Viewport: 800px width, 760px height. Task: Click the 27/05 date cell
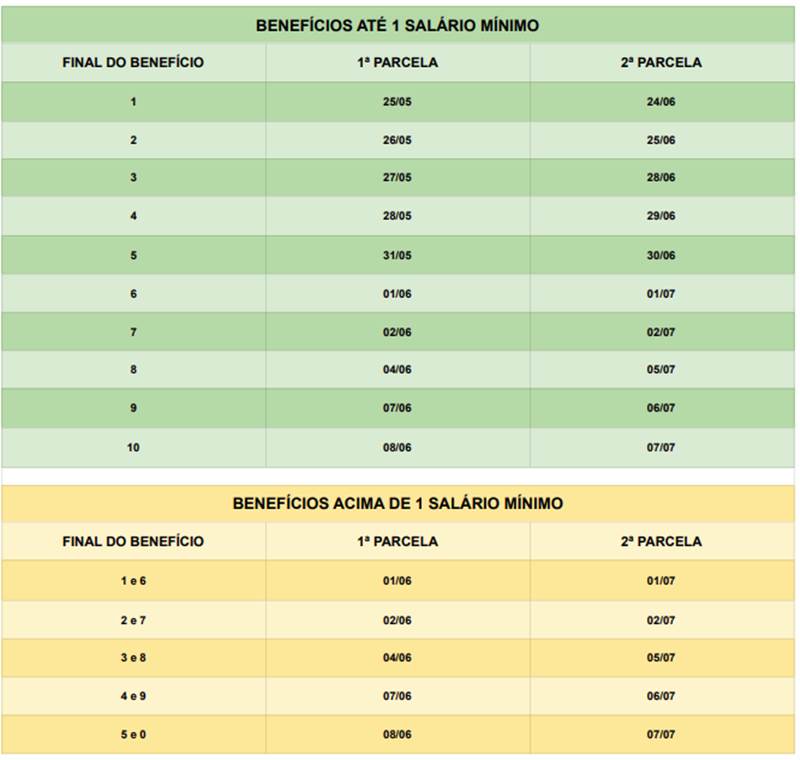pyautogui.click(x=397, y=178)
